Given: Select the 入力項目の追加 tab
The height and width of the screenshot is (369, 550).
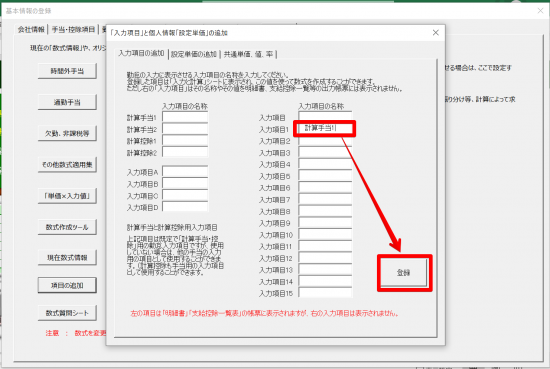Looking at the screenshot, I should 141,53.
